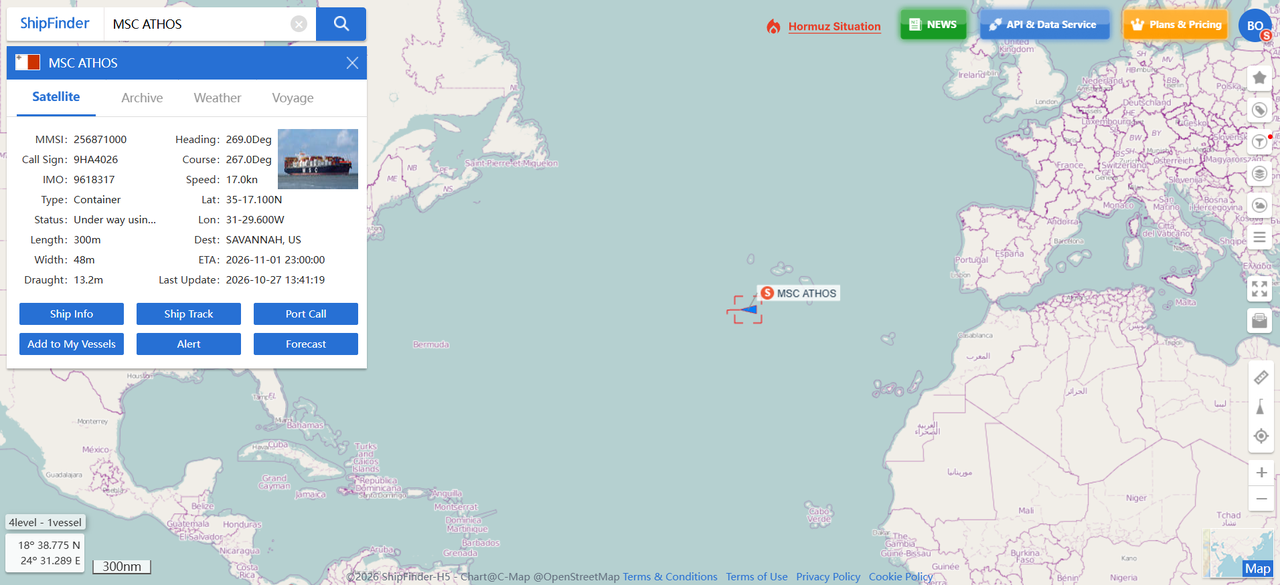Viewport: 1280px width, 585px height.
Task: Click the Ship Info button
Action: (x=72, y=314)
